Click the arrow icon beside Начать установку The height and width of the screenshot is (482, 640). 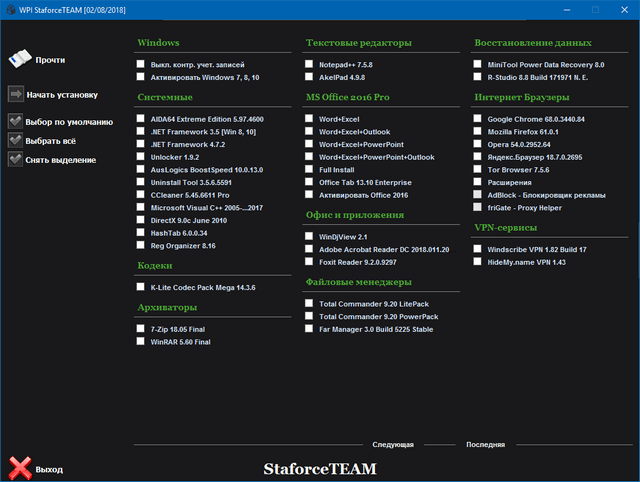pyautogui.click(x=16, y=94)
